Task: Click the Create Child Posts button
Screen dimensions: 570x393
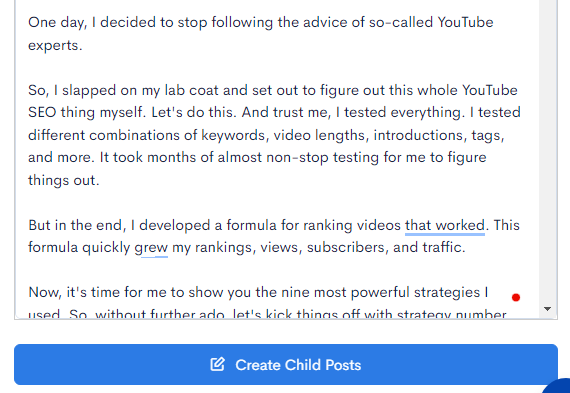Action: pos(286,365)
